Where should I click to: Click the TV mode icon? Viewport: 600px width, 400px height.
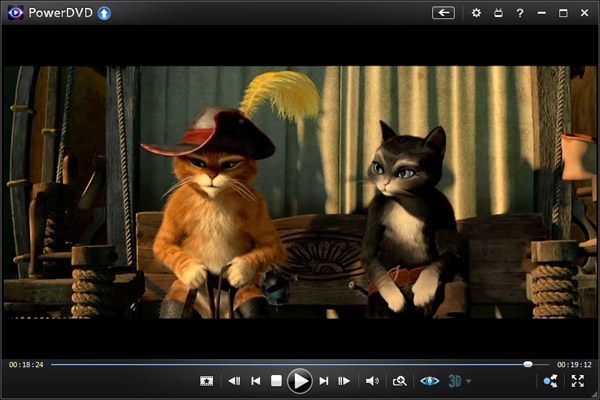click(x=498, y=13)
